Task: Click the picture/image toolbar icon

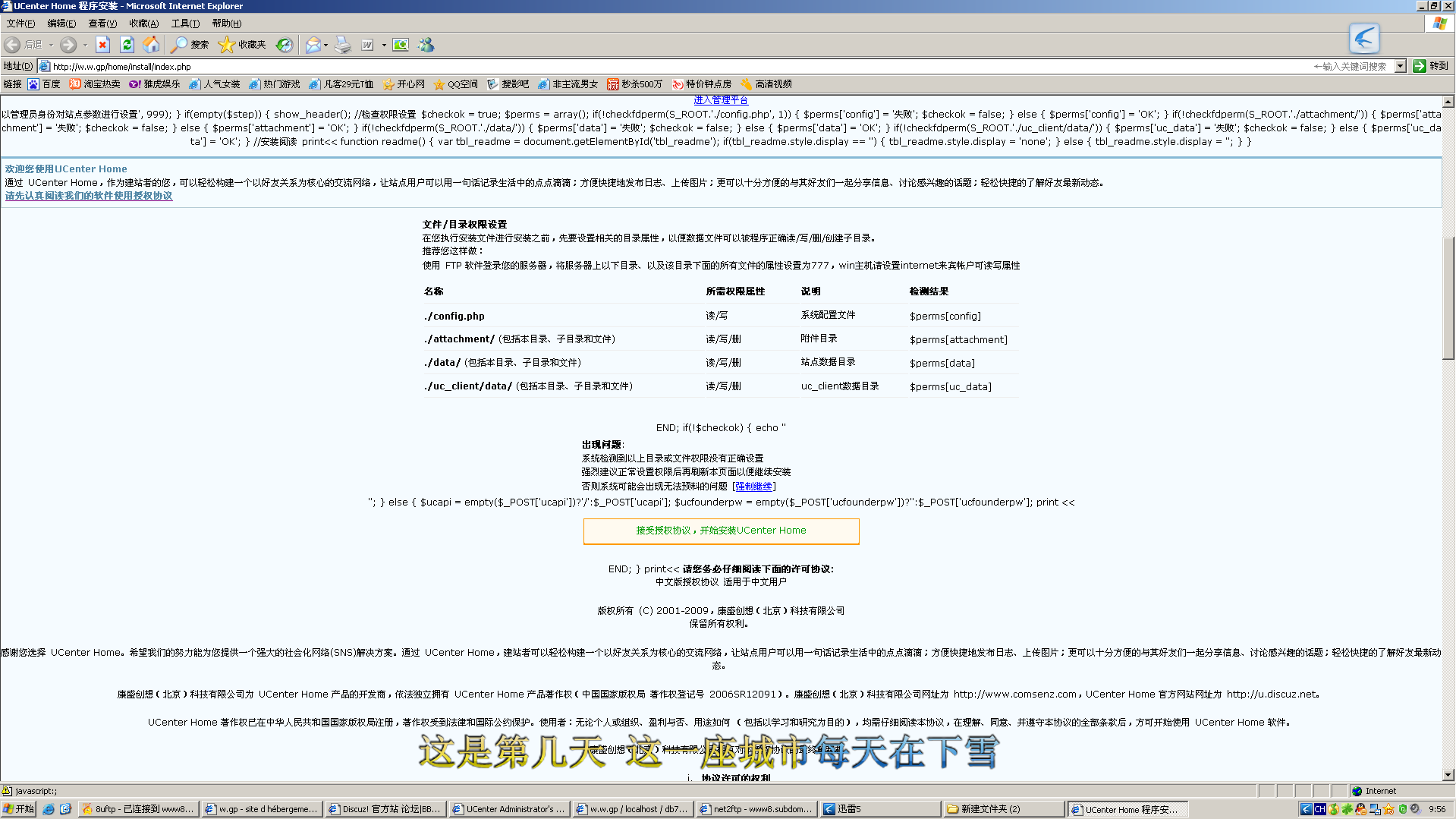Action: click(x=401, y=45)
